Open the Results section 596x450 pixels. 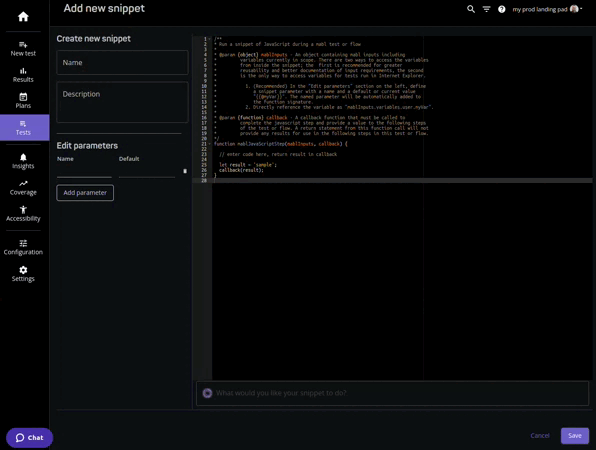(23, 75)
